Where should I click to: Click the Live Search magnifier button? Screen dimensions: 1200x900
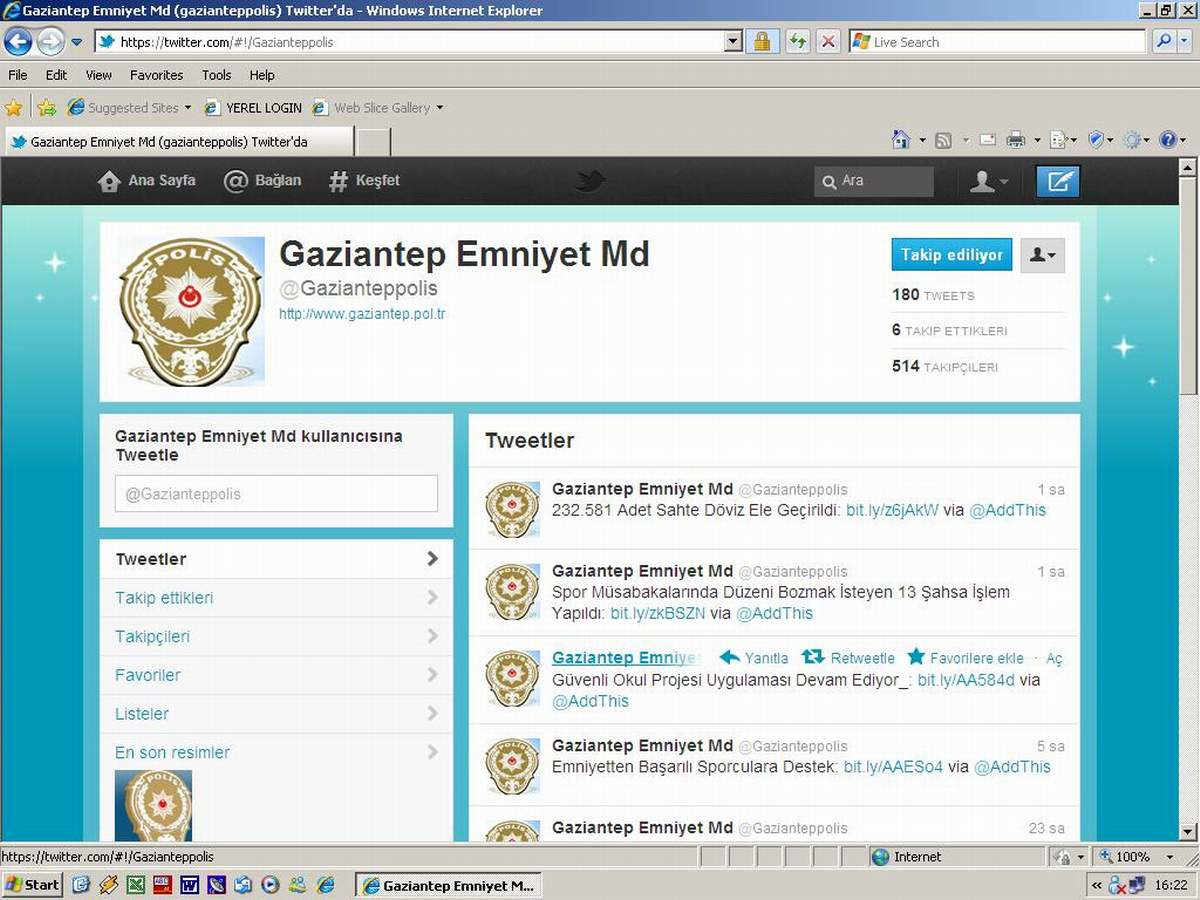(x=1162, y=42)
